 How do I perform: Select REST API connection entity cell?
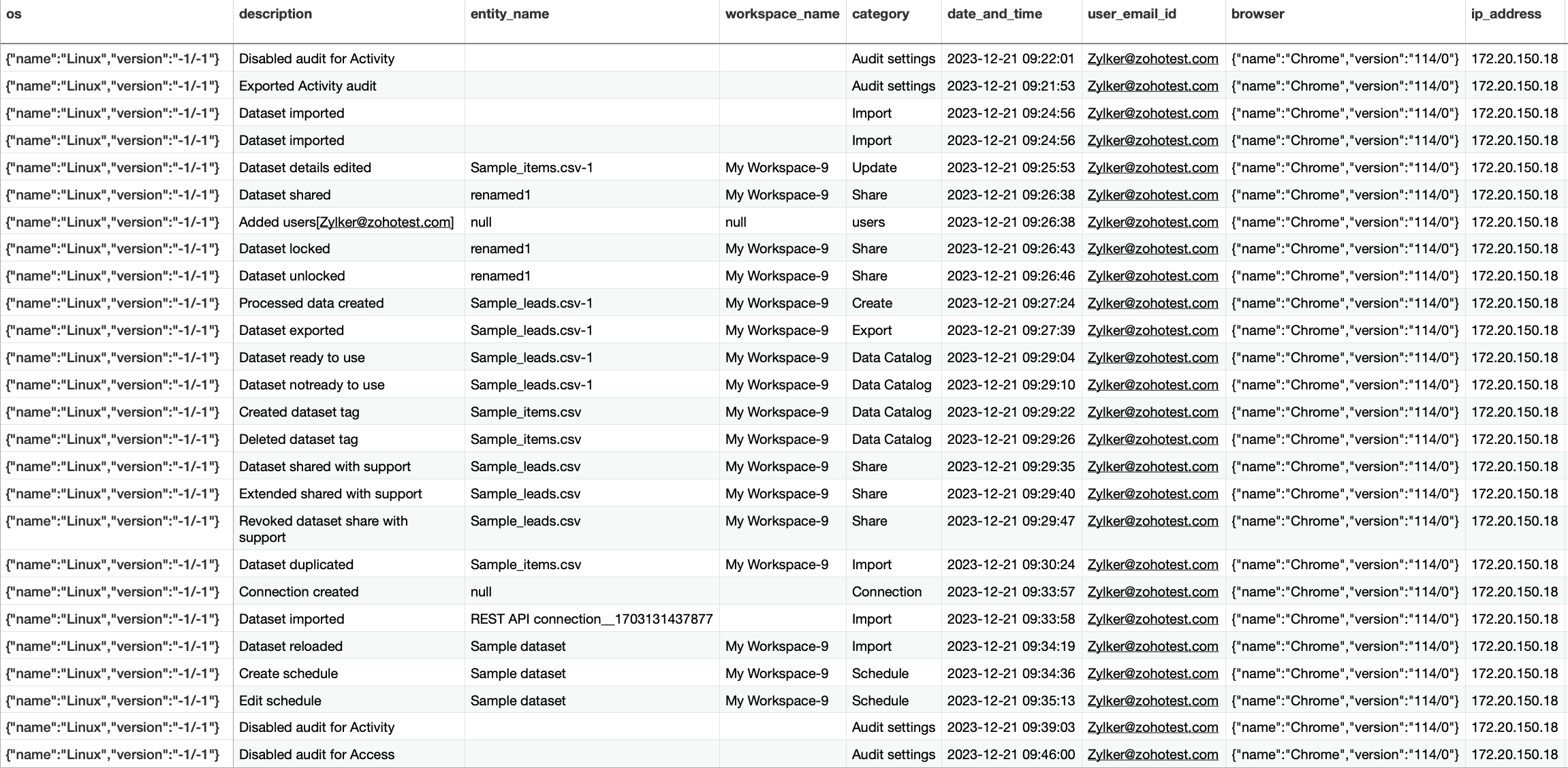tap(591, 619)
